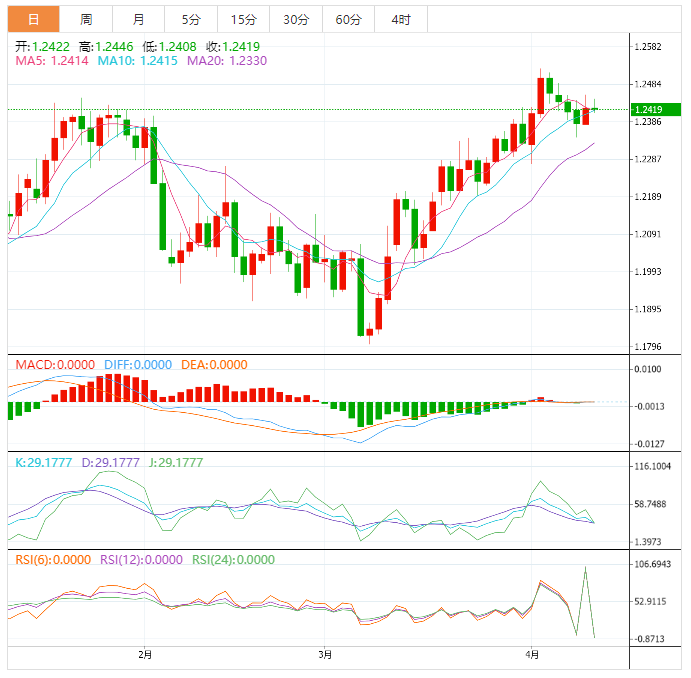This screenshot has height=678, width=691.
Task: Open the 月 monthly chart tab
Action: [x=138, y=19]
